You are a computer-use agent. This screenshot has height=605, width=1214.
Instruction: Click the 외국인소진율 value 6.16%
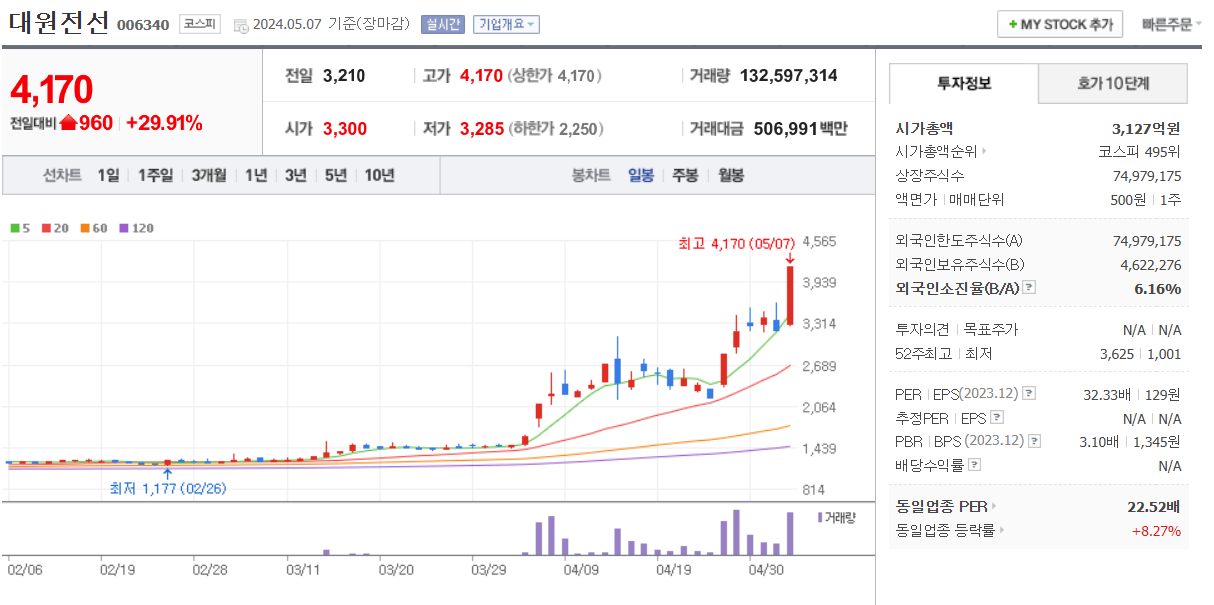(x=1158, y=288)
